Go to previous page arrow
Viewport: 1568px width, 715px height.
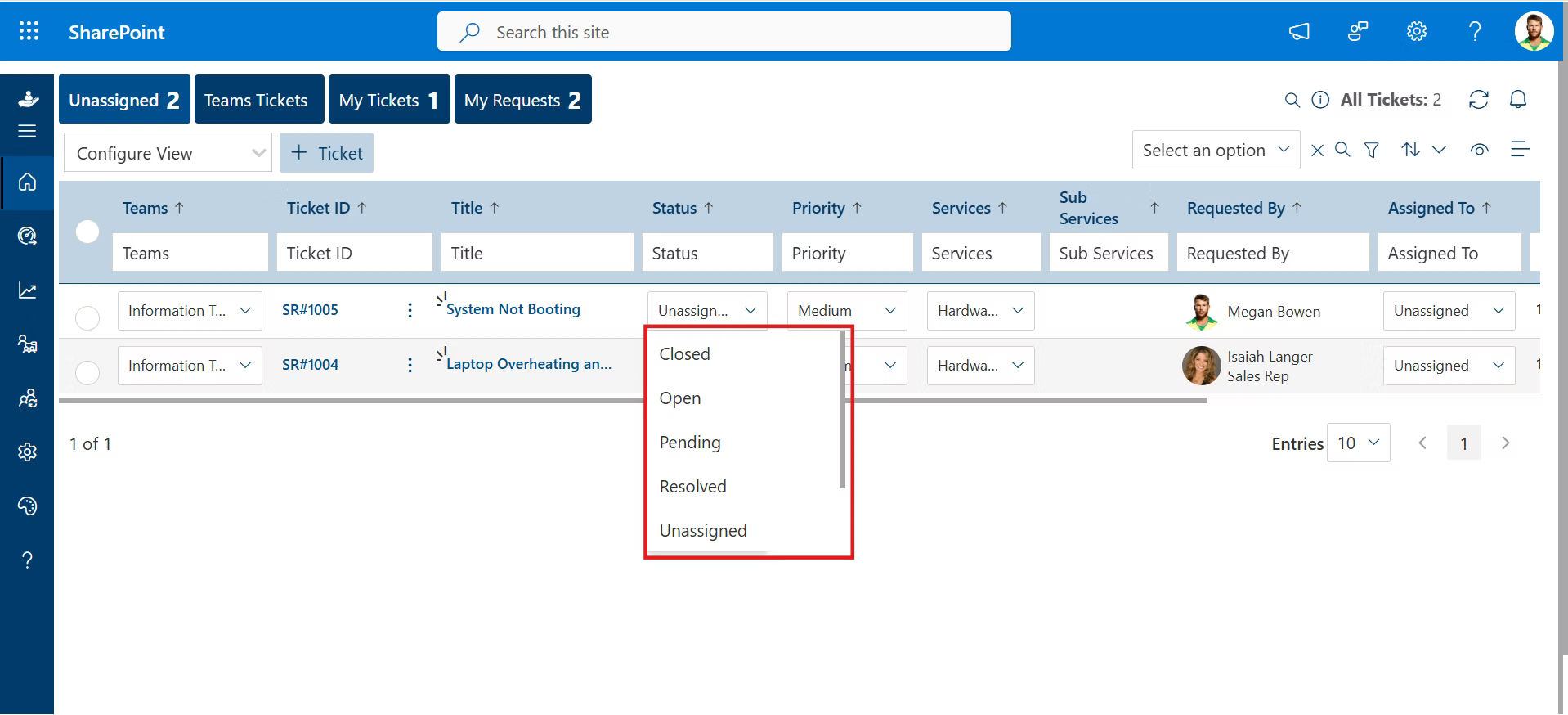pos(1422,443)
